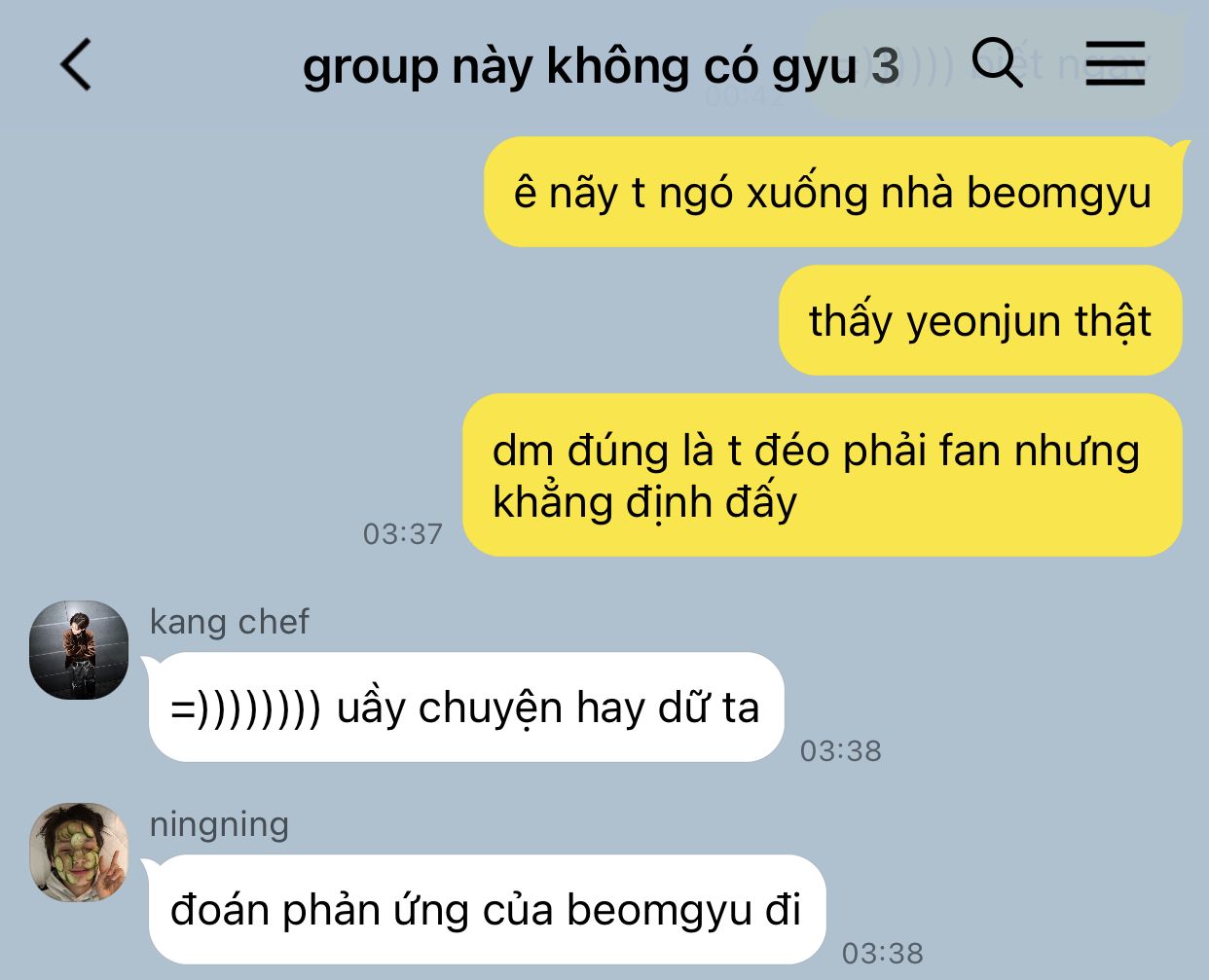1209x980 pixels.
Task: Tap the group title "group này không có gyu"
Action: coord(579,67)
